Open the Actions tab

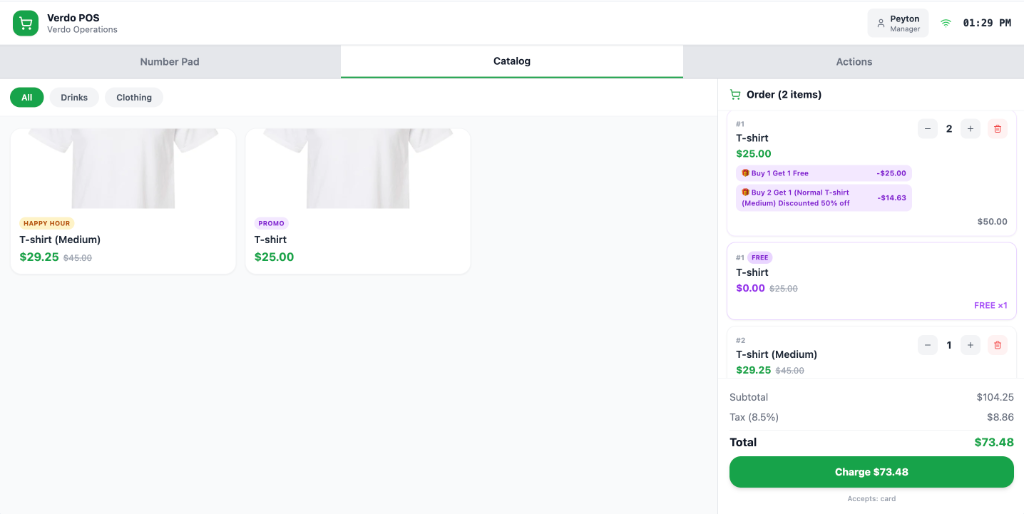[x=854, y=62]
